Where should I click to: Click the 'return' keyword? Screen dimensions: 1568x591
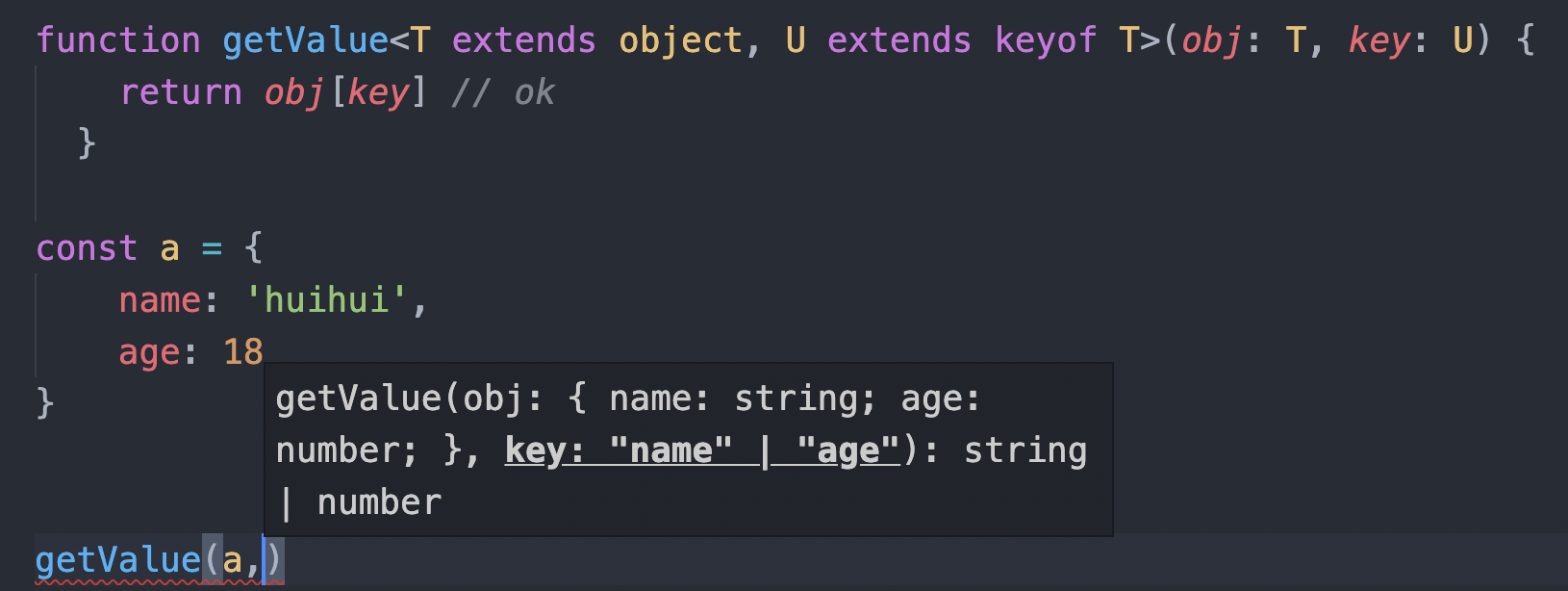pos(181,92)
